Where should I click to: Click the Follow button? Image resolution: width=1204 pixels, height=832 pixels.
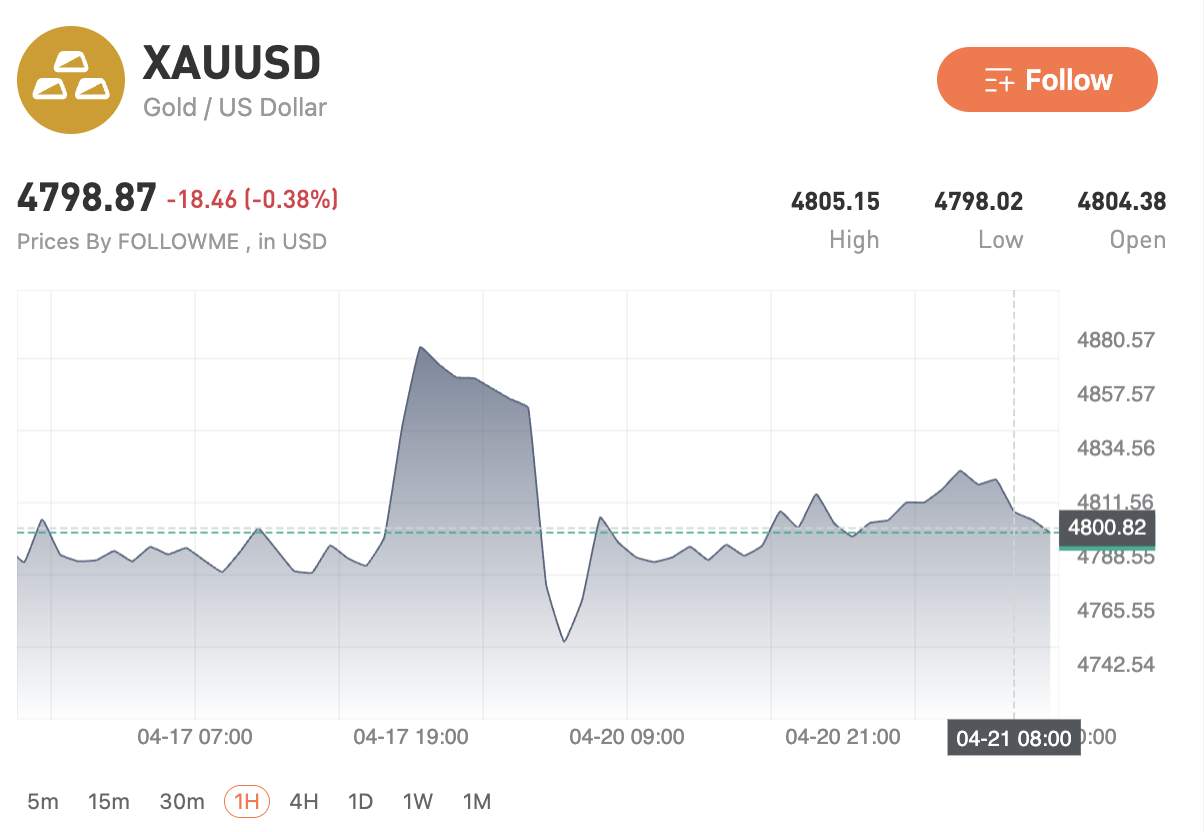click(1047, 80)
